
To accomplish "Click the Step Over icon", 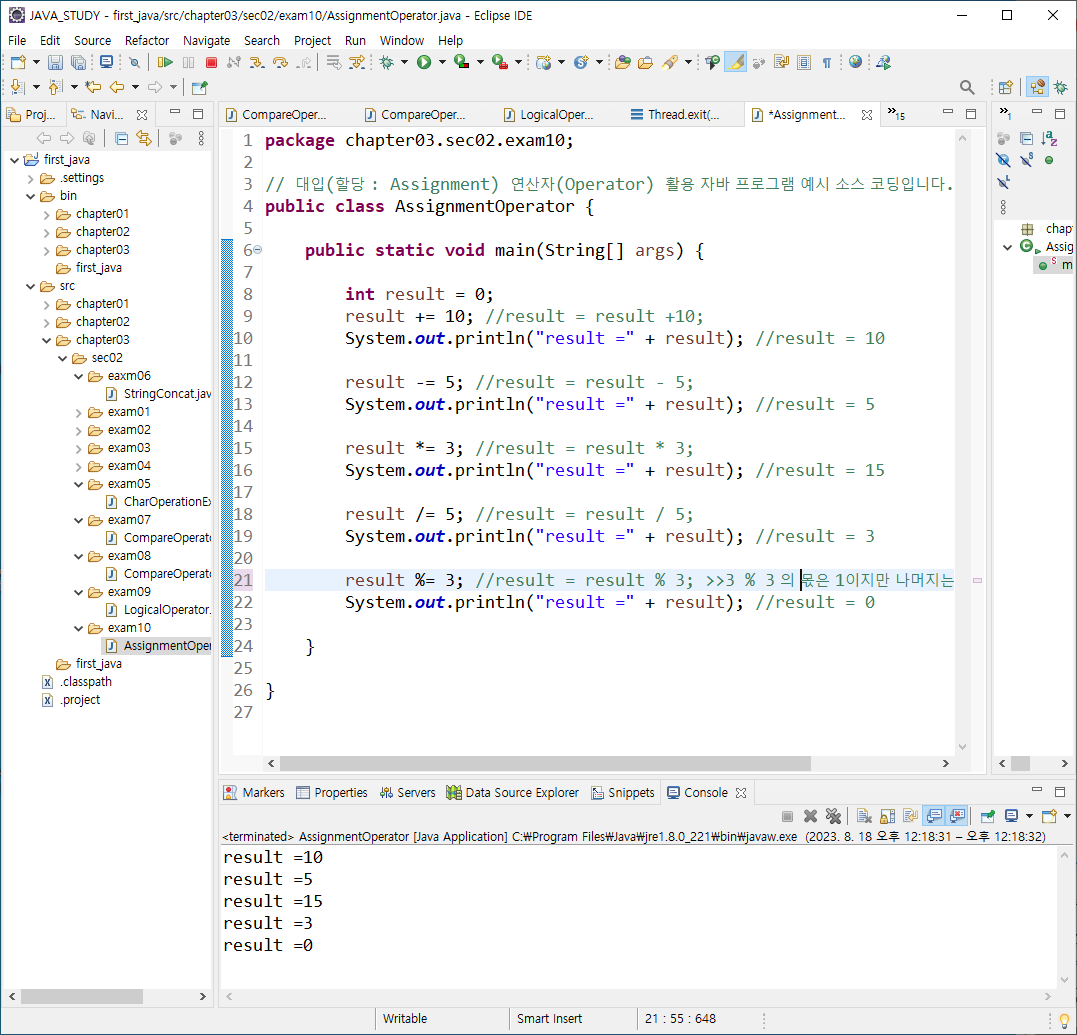I will 280,62.
